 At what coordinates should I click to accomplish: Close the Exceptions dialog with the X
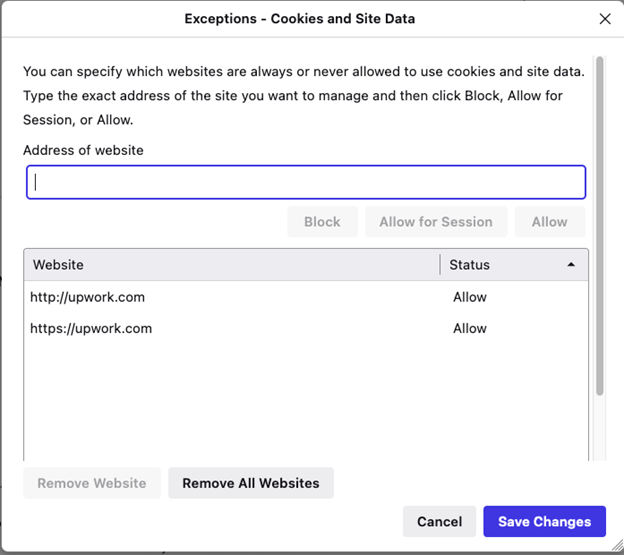tap(604, 19)
